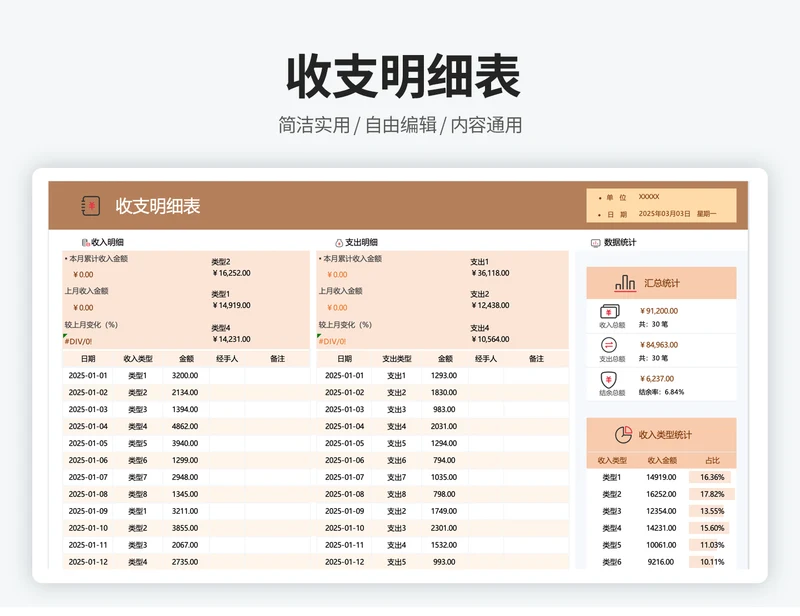Click total expense value ¥84,963.00

(659, 345)
